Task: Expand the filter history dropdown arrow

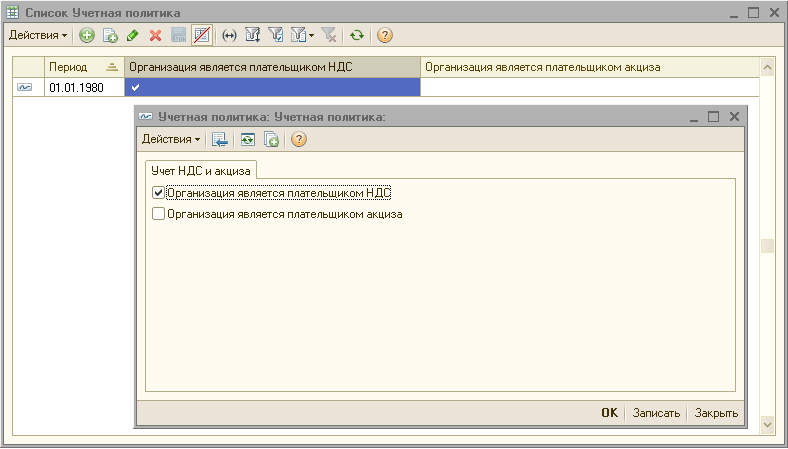Action: coord(311,36)
